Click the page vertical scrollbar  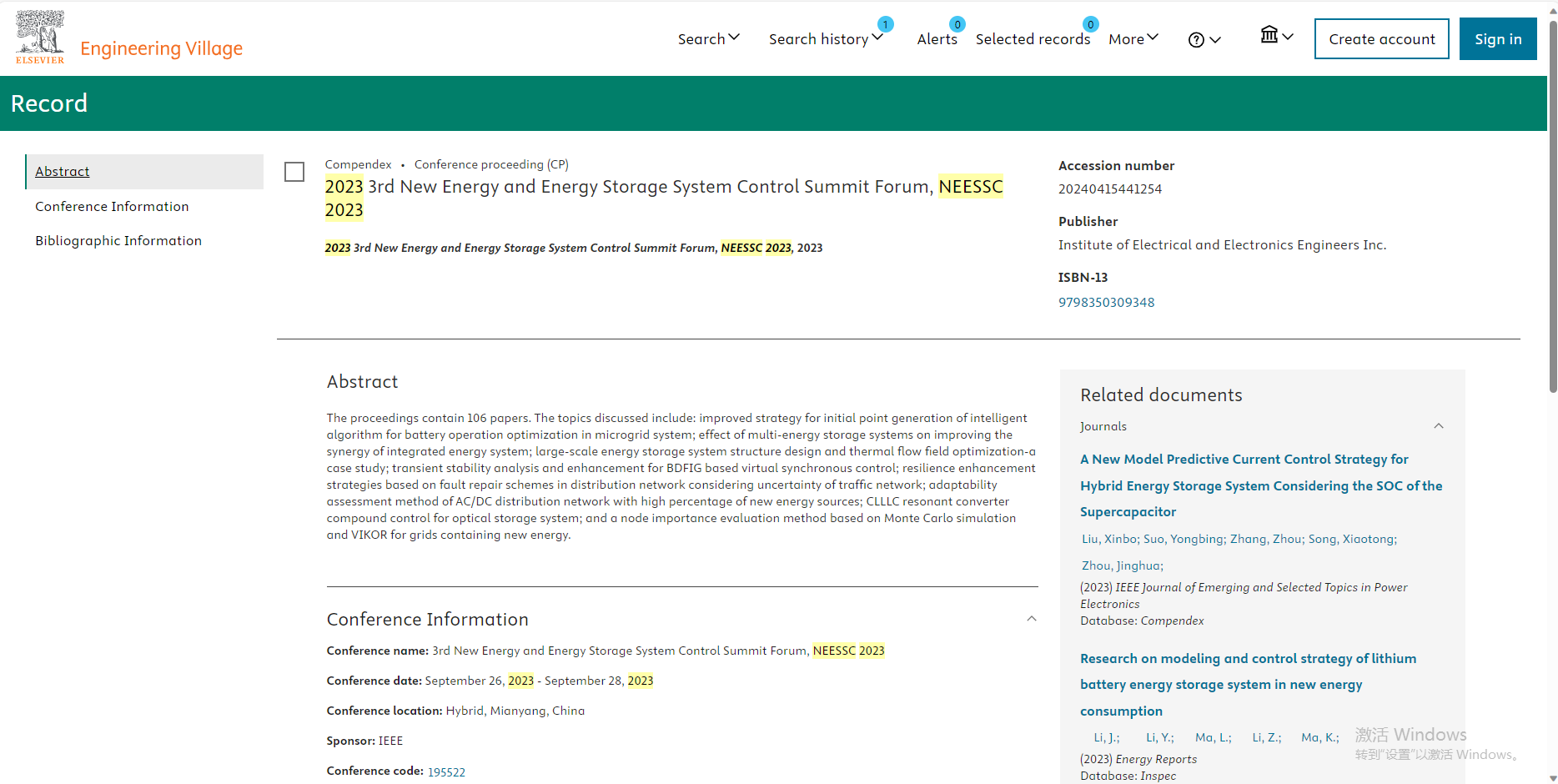point(1552,209)
